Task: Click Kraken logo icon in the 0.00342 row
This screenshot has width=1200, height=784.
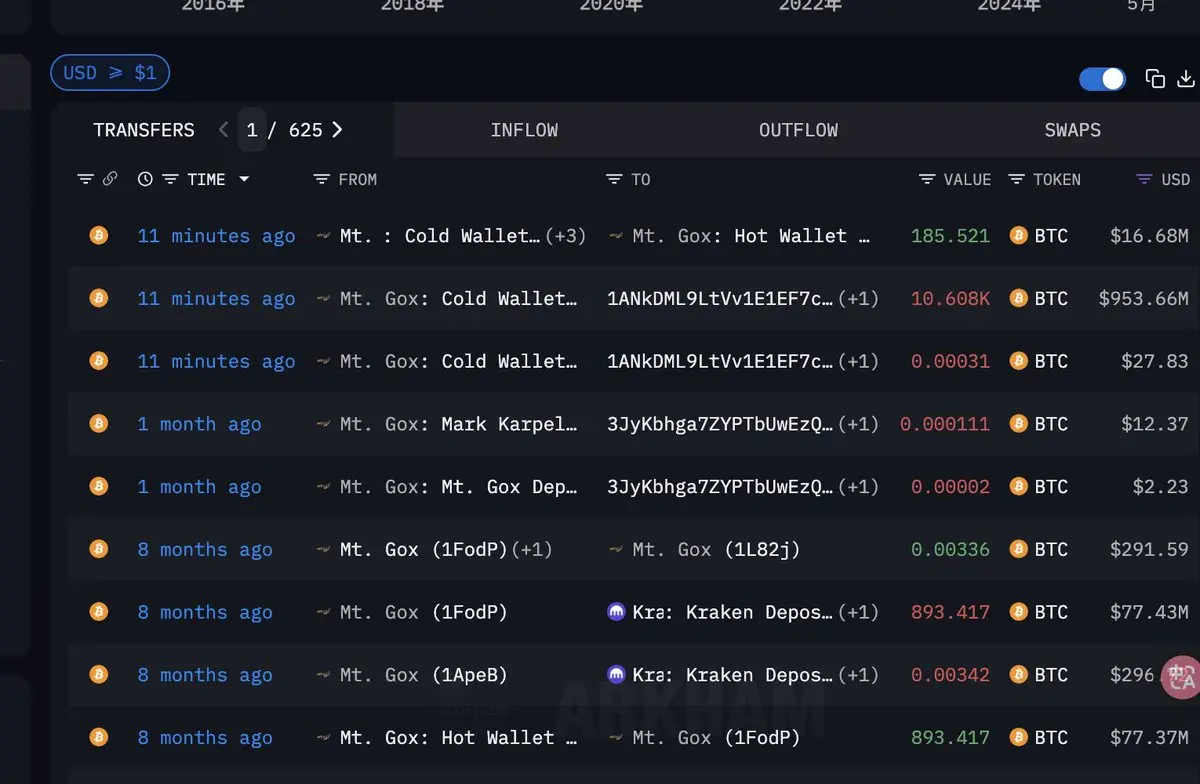Action: 616,675
